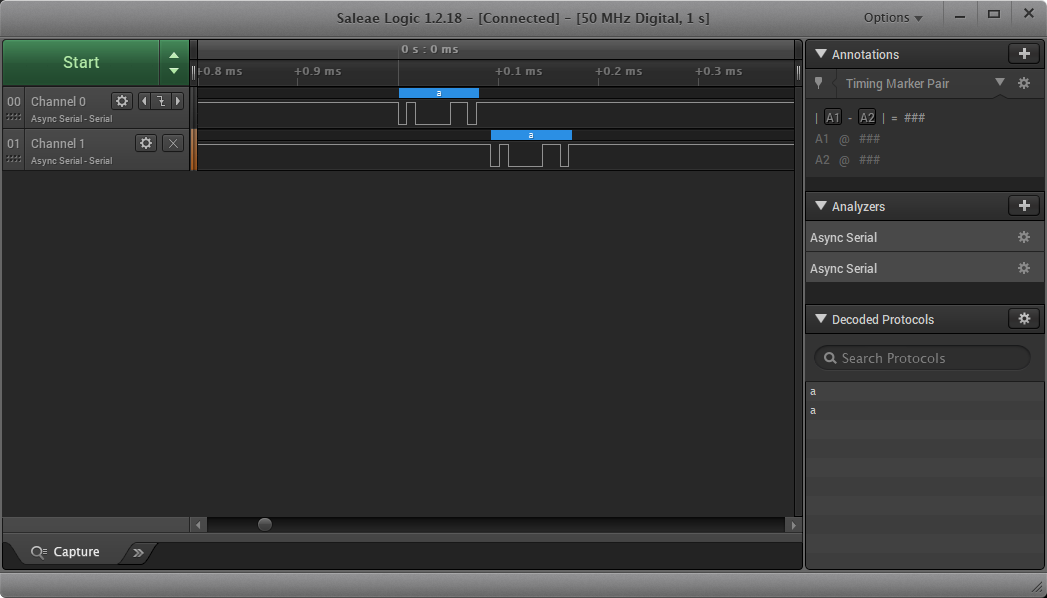
Task: Jump to next edge on Channel 0
Action: coord(178,101)
